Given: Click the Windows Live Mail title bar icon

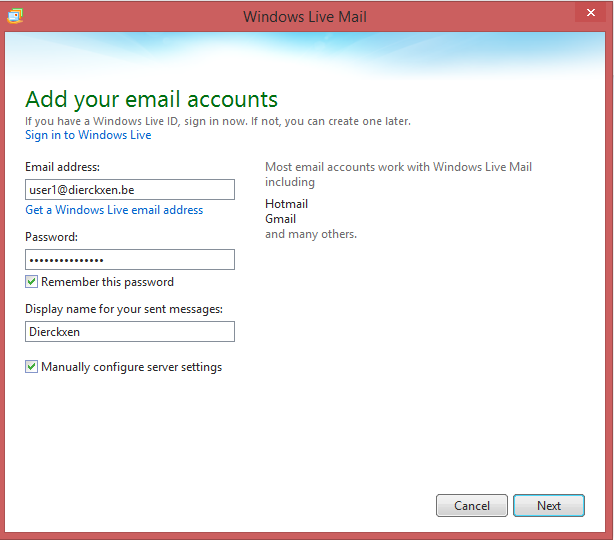Looking at the screenshot, I should pos(15,15).
